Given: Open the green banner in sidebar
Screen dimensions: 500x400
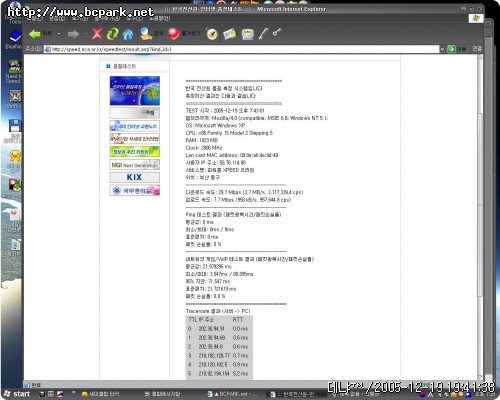Looking at the screenshot, I should coord(135,152).
